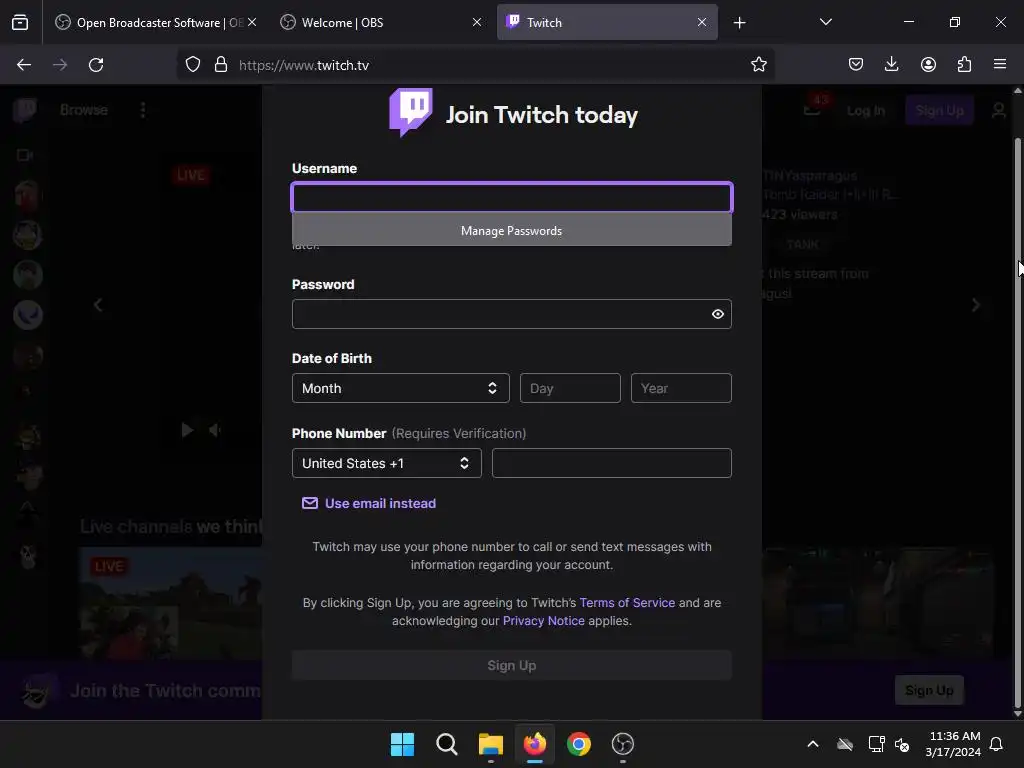Click the site security padlock icon
The image size is (1024, 768).
click(221, 65)
